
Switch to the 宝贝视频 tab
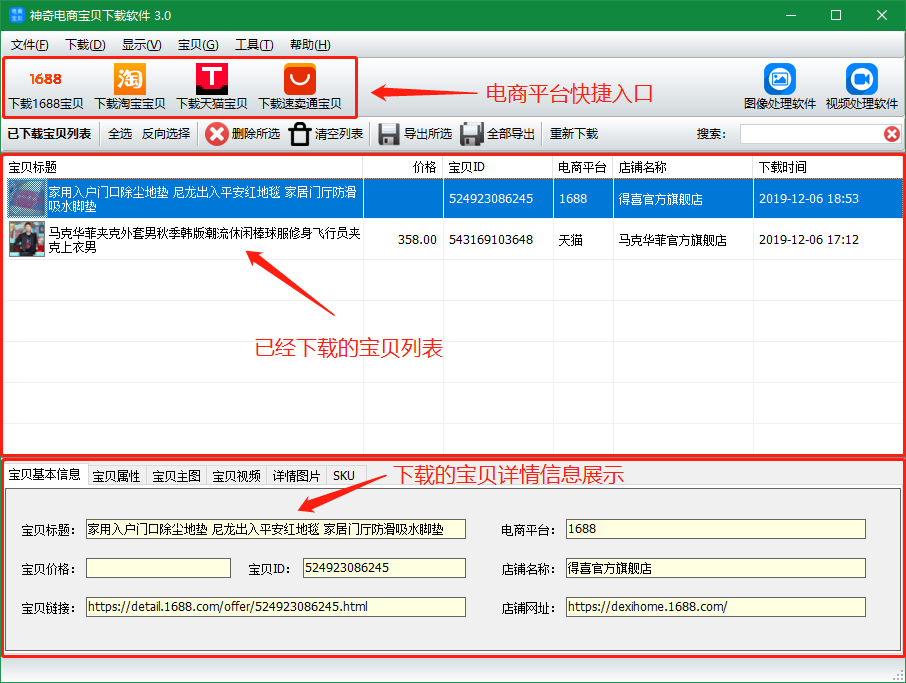coord(236,476)
